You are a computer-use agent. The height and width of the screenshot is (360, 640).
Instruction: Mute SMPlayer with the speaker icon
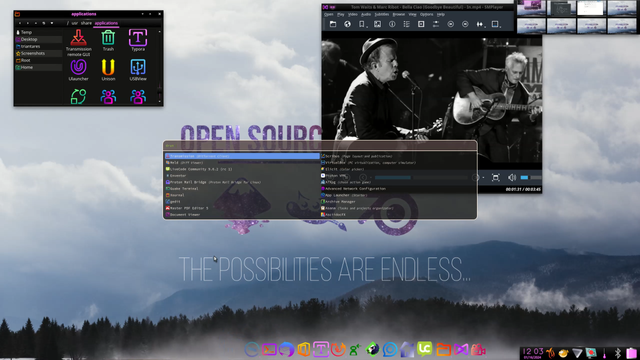tap(511, 178)
